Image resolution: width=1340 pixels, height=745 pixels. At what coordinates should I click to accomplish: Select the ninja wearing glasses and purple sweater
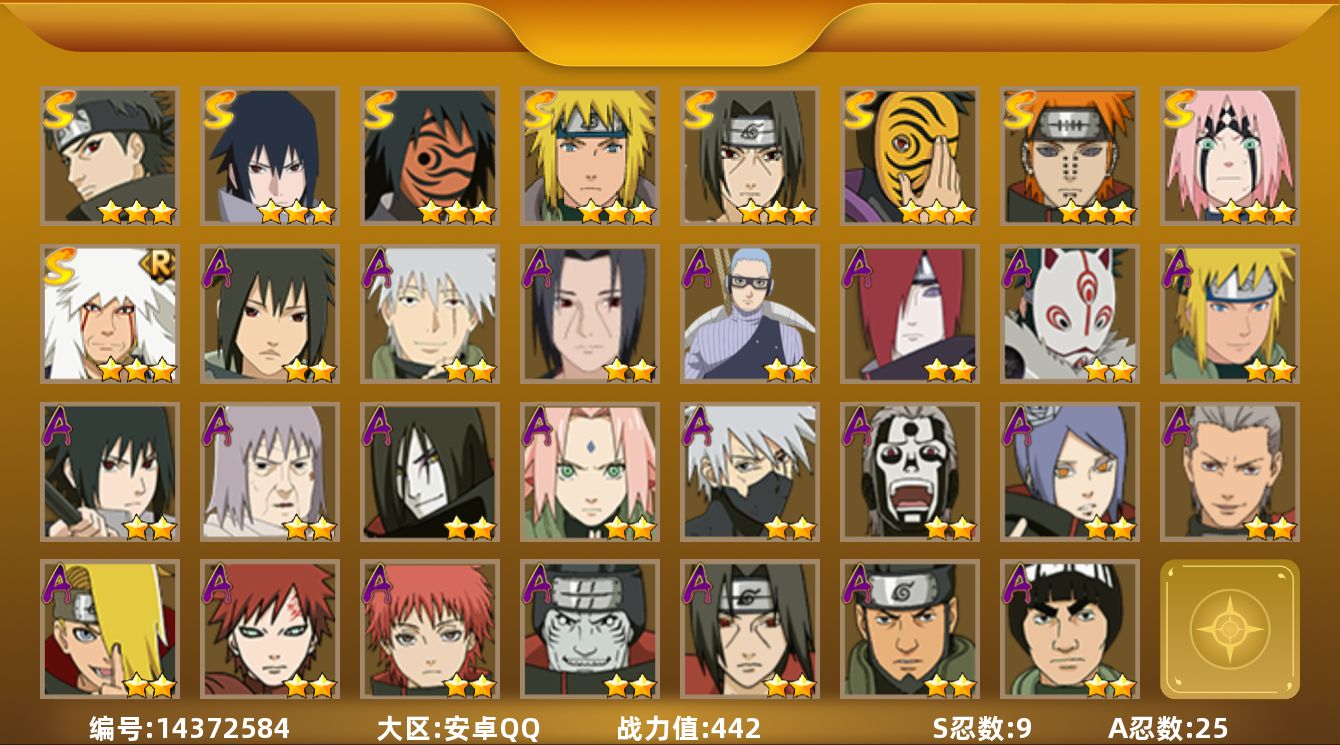click(750, 314)
